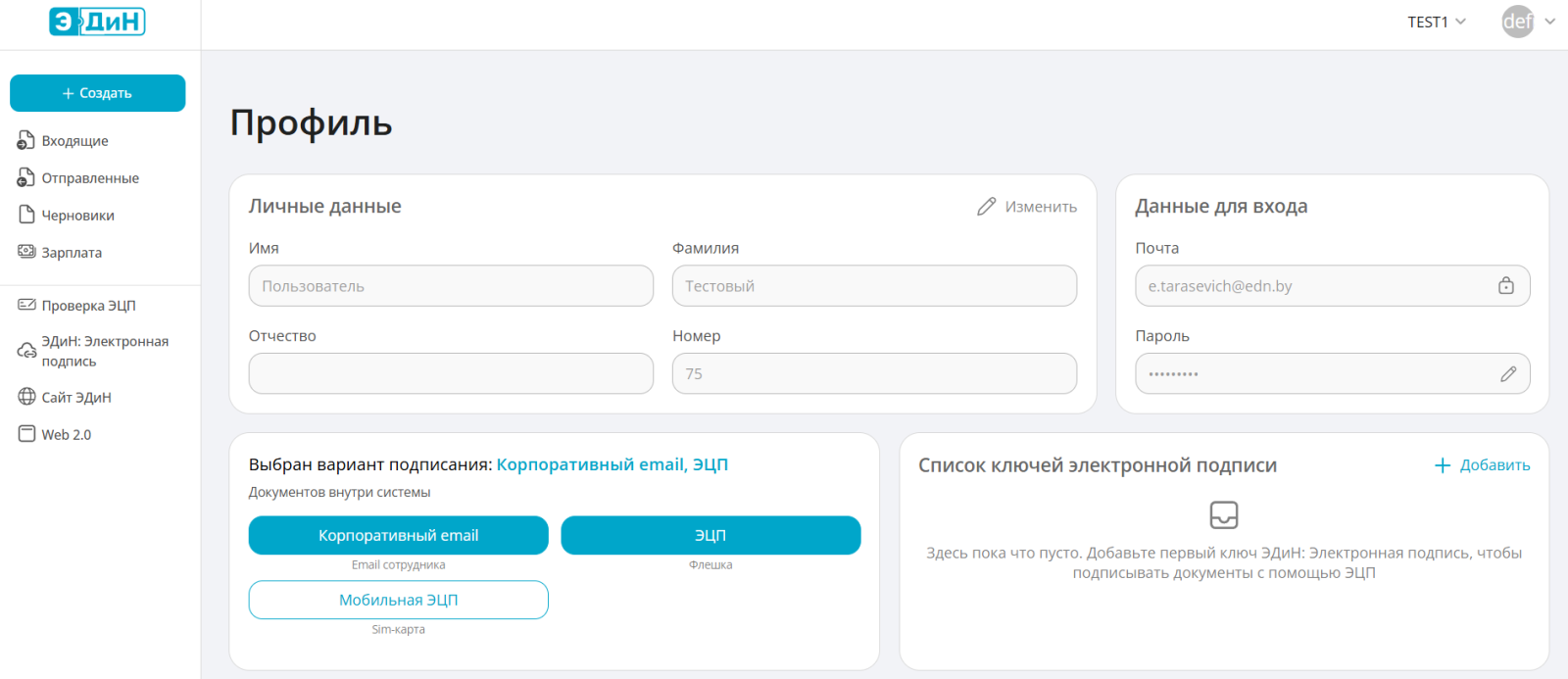Open Проверка ЭЦП in the sidebar
This screenshot has height=679, width=1568.
[x=88, y=306]
